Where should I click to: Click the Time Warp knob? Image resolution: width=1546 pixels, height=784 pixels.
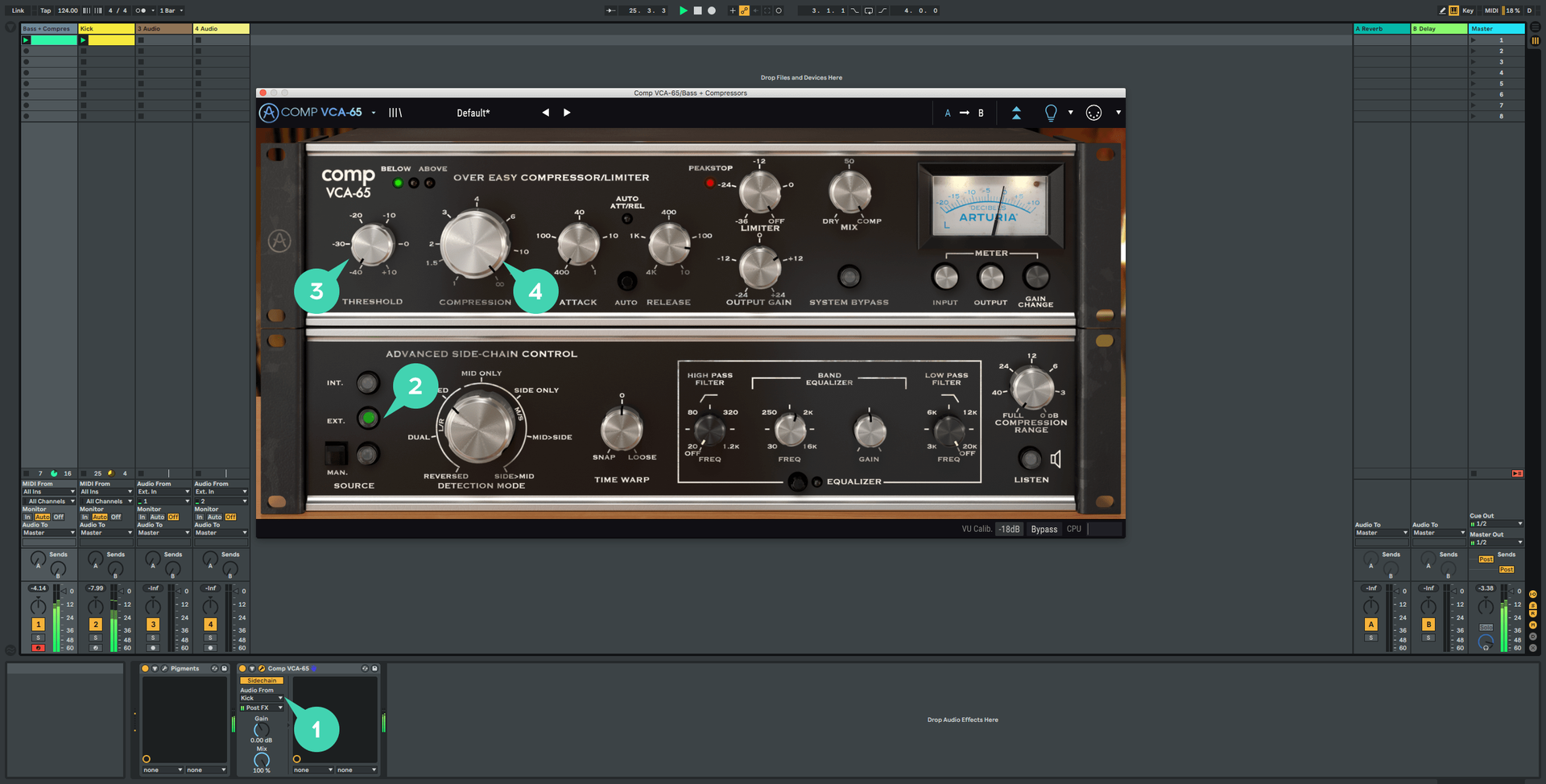[x=622, y=428]
